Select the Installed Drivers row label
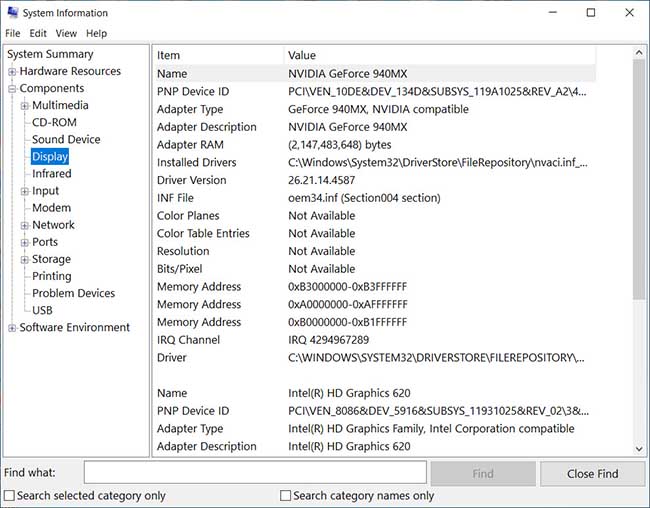The height and width of the screenshot is (508, 650). click(196, 163)
